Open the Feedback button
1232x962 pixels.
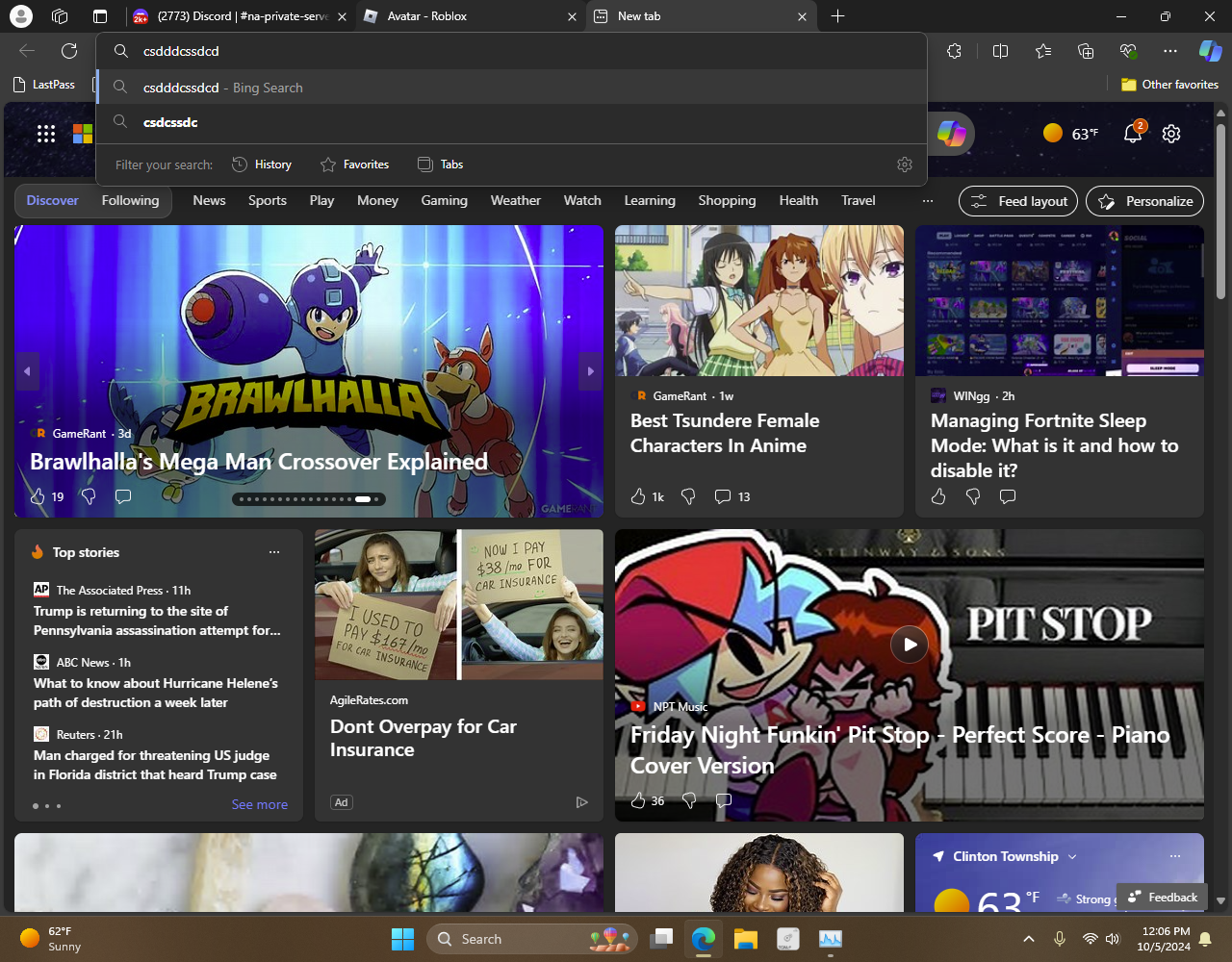click(x=1163, y=897)
